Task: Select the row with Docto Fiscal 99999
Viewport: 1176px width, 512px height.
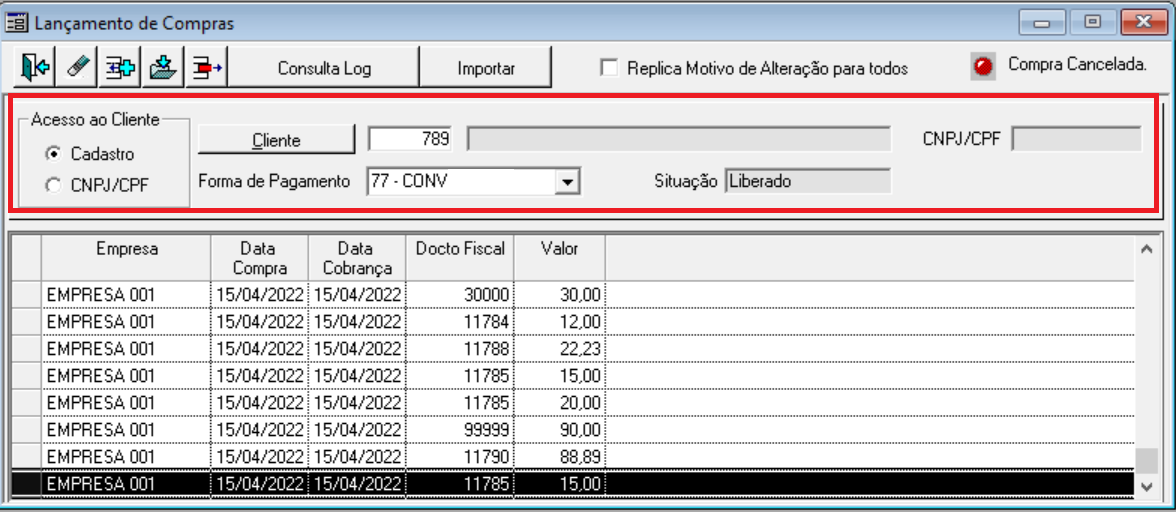Action: (x=574, y=430)
